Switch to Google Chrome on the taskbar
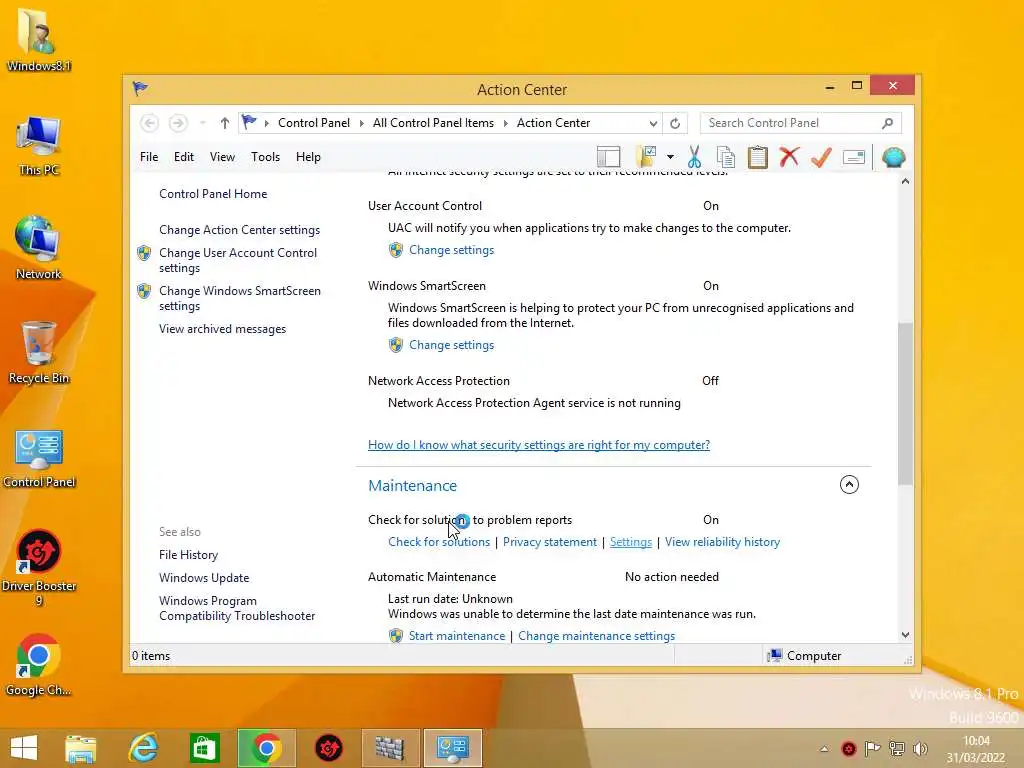The width and height of the screenshot is (1024, 768). point(266,748)
